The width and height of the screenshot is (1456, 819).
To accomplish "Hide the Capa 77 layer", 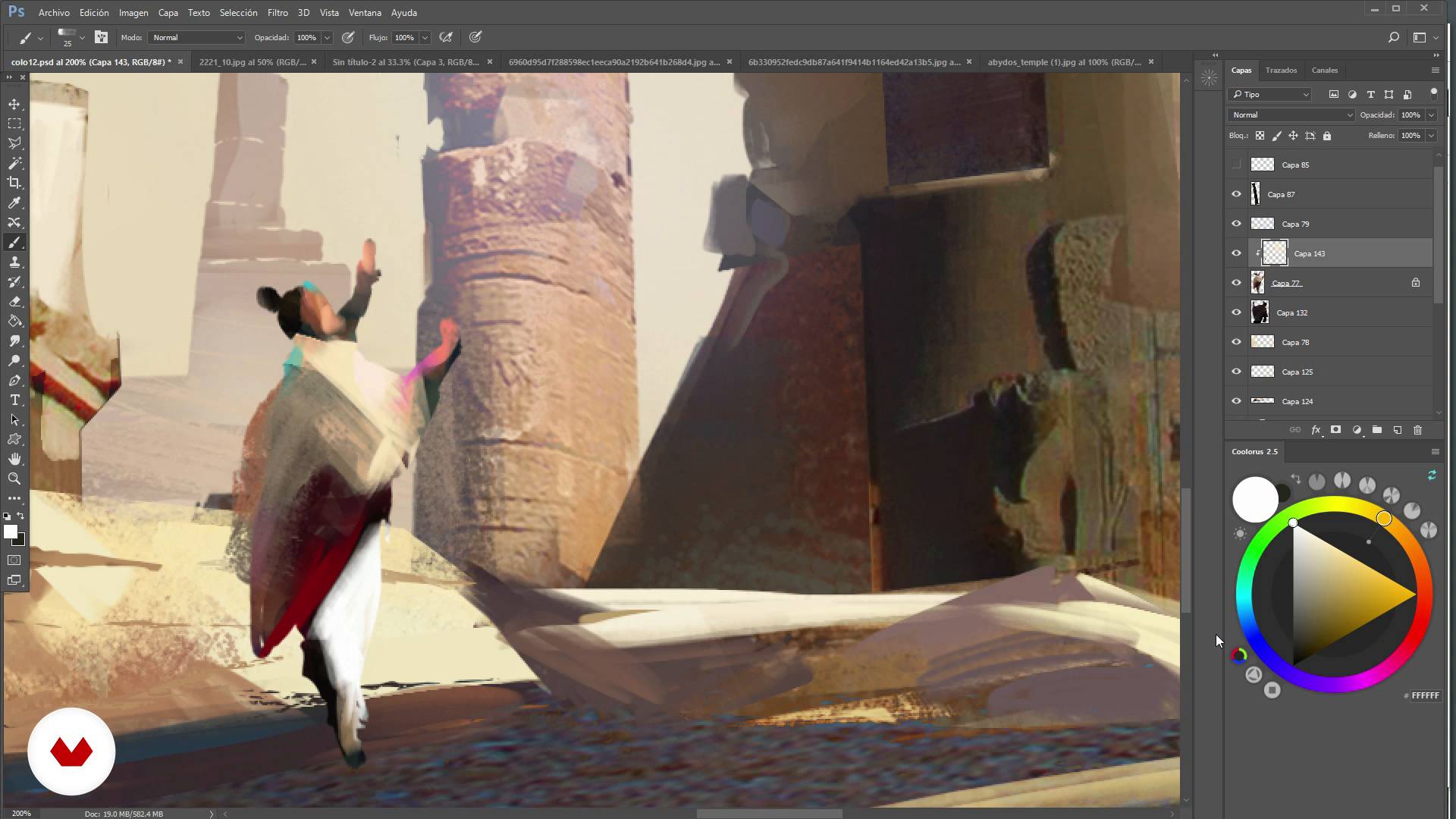I will (1236, 283).
